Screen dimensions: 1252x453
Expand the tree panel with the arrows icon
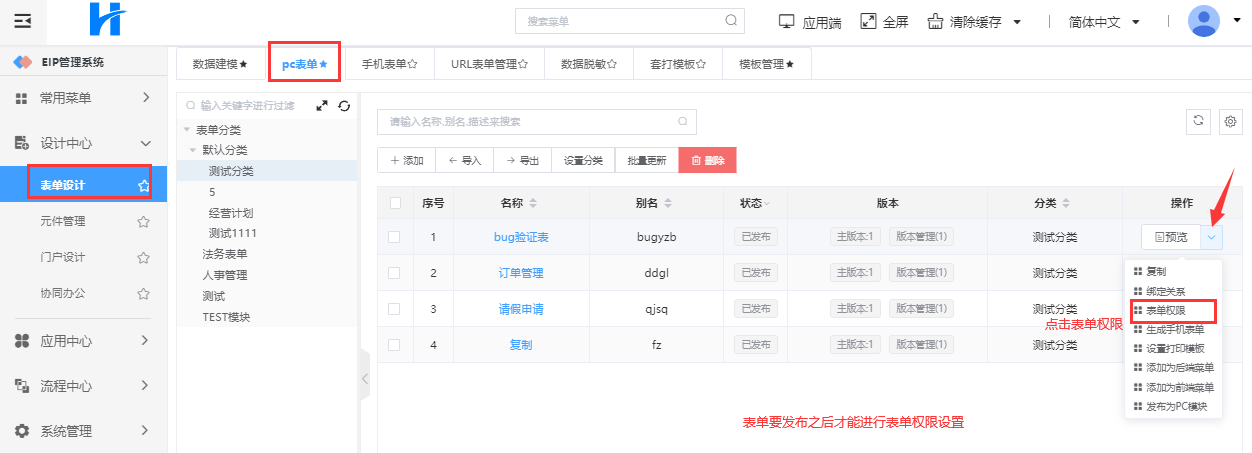pyautogui.click(x=322, y=105)
